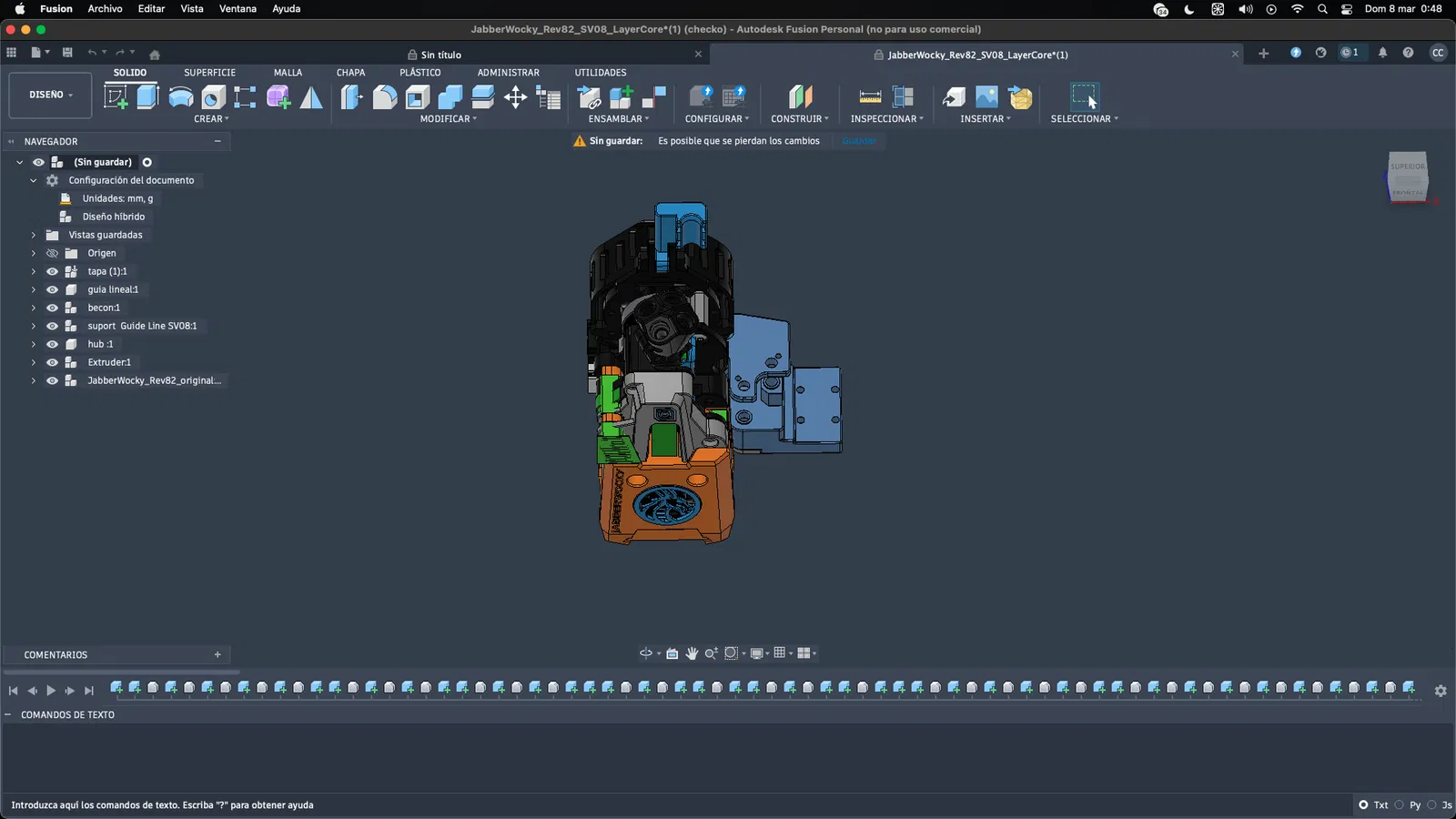
Task: Hide the tapa (1):1 component
Action: 52,271
